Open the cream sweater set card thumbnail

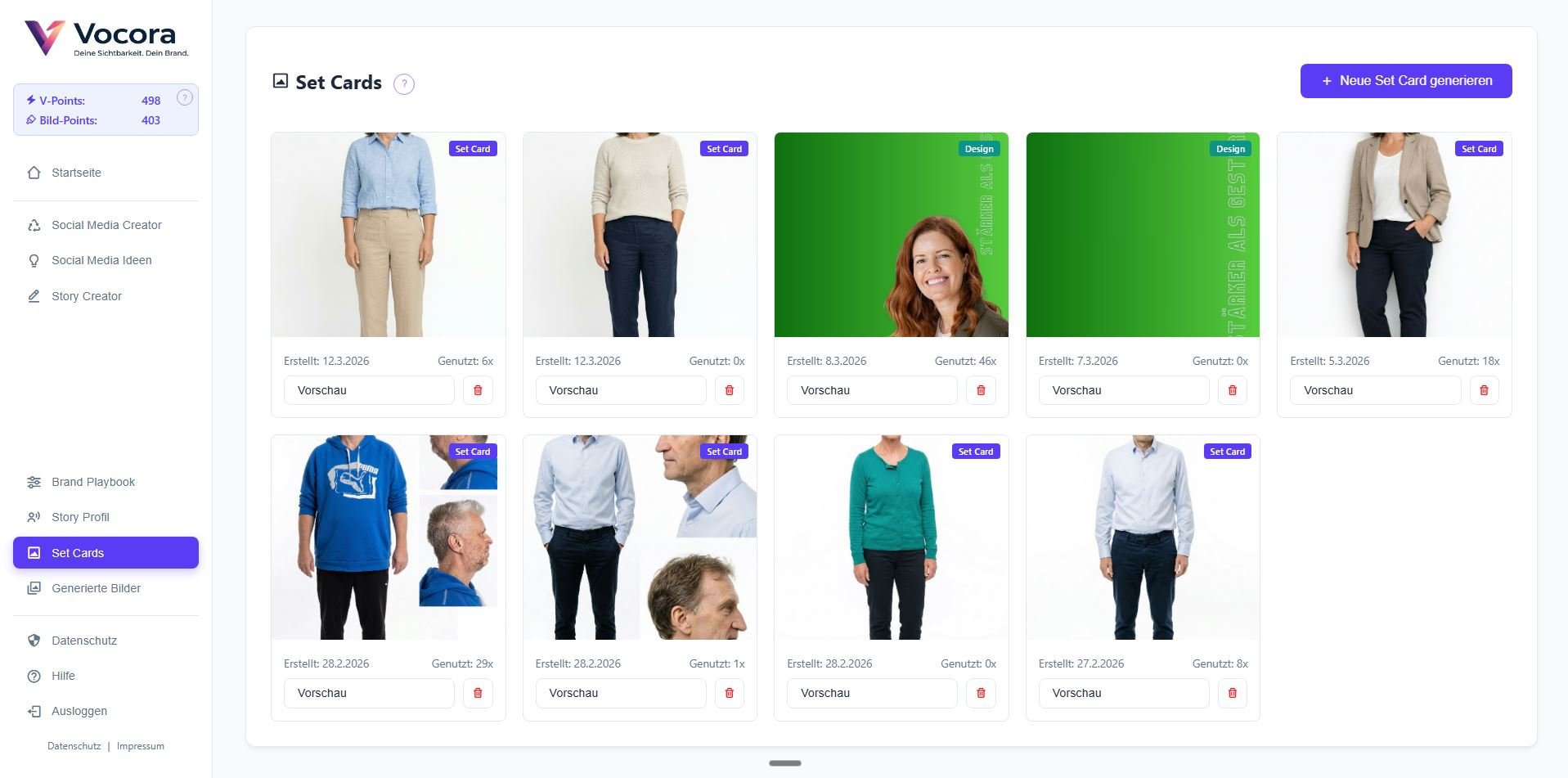coord(640,235)
